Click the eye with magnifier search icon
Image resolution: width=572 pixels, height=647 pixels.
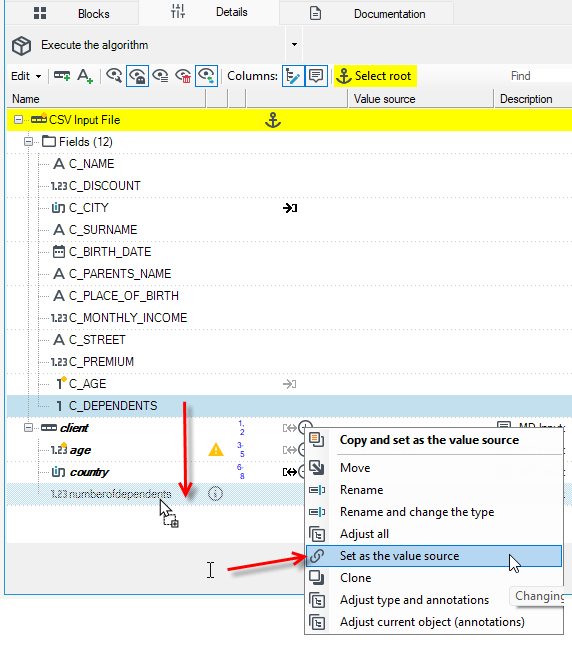point(114,76)
